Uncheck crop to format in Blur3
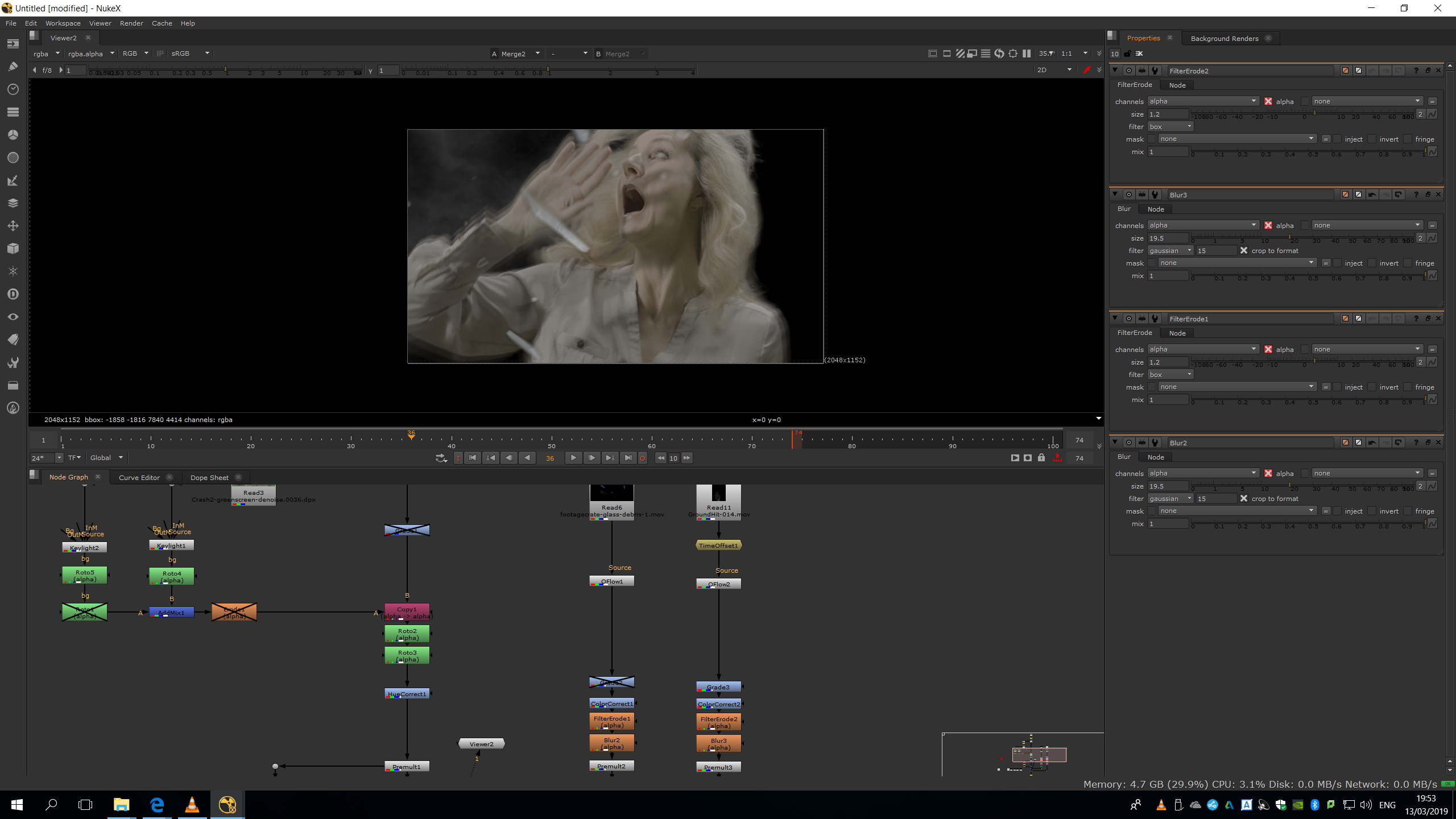 pyautogui.click(x=1244, y=251)
